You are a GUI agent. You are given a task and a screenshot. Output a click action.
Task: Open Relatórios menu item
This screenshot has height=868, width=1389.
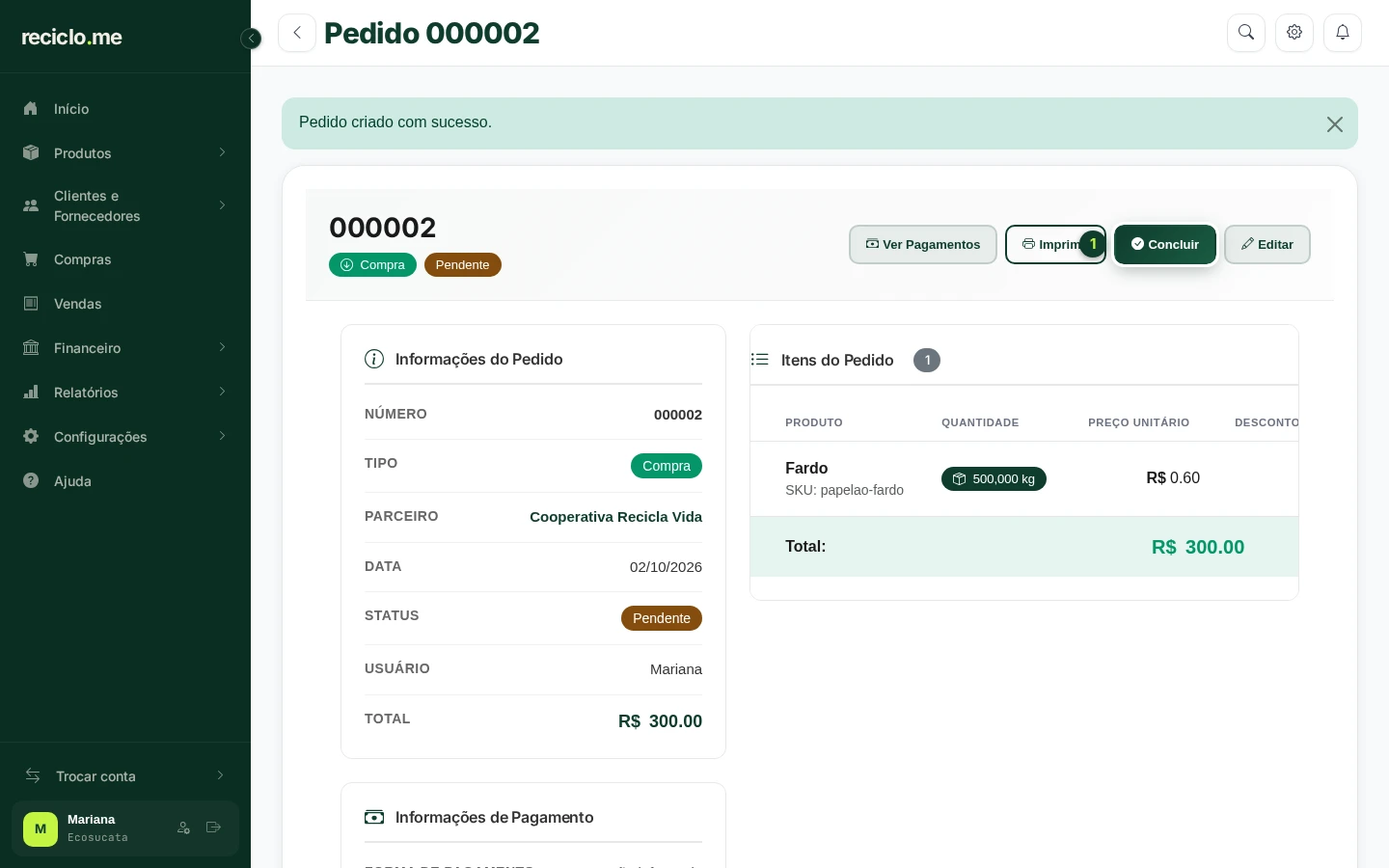[125, 393]
